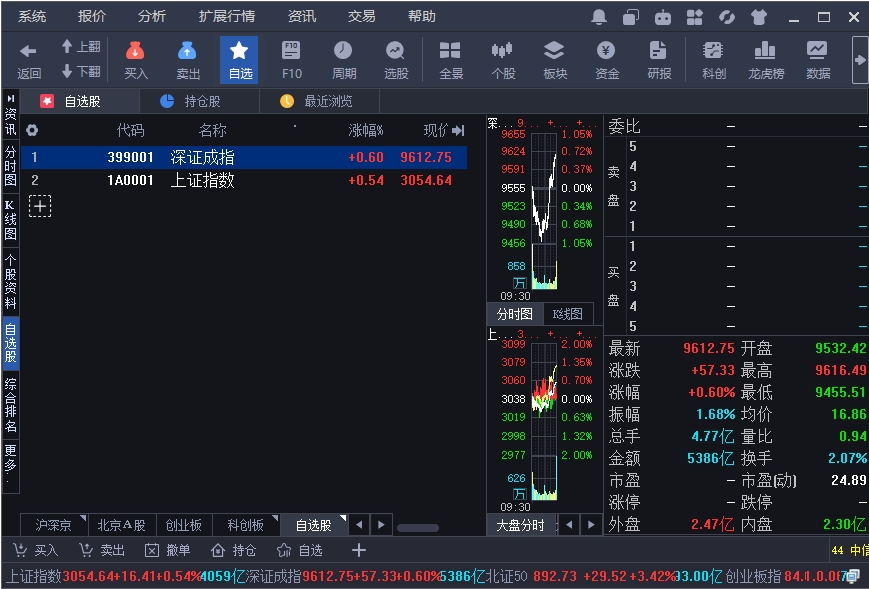The width and height of the screenshot is (869, 589).
Task: Click the 返回 back arrow icon
Action: click(x=28, y=52)
